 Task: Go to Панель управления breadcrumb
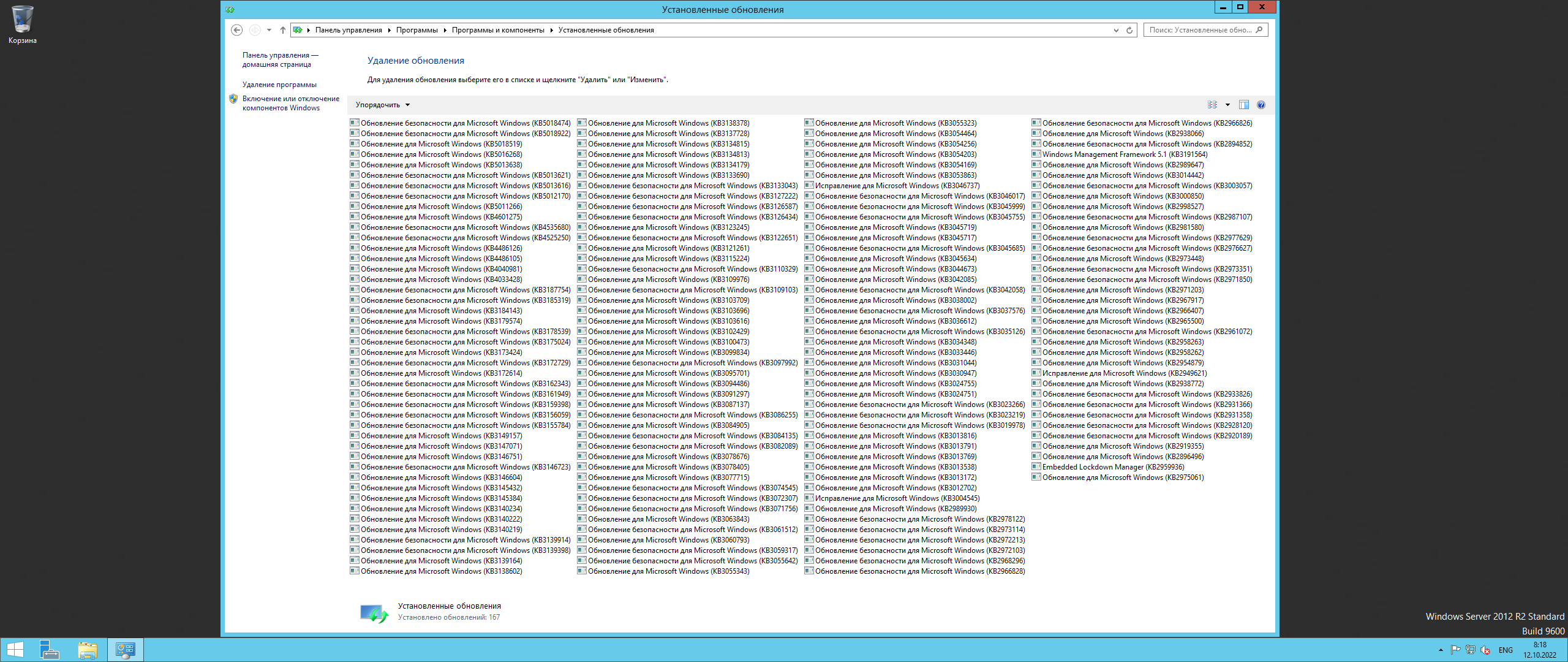[349, 30]
